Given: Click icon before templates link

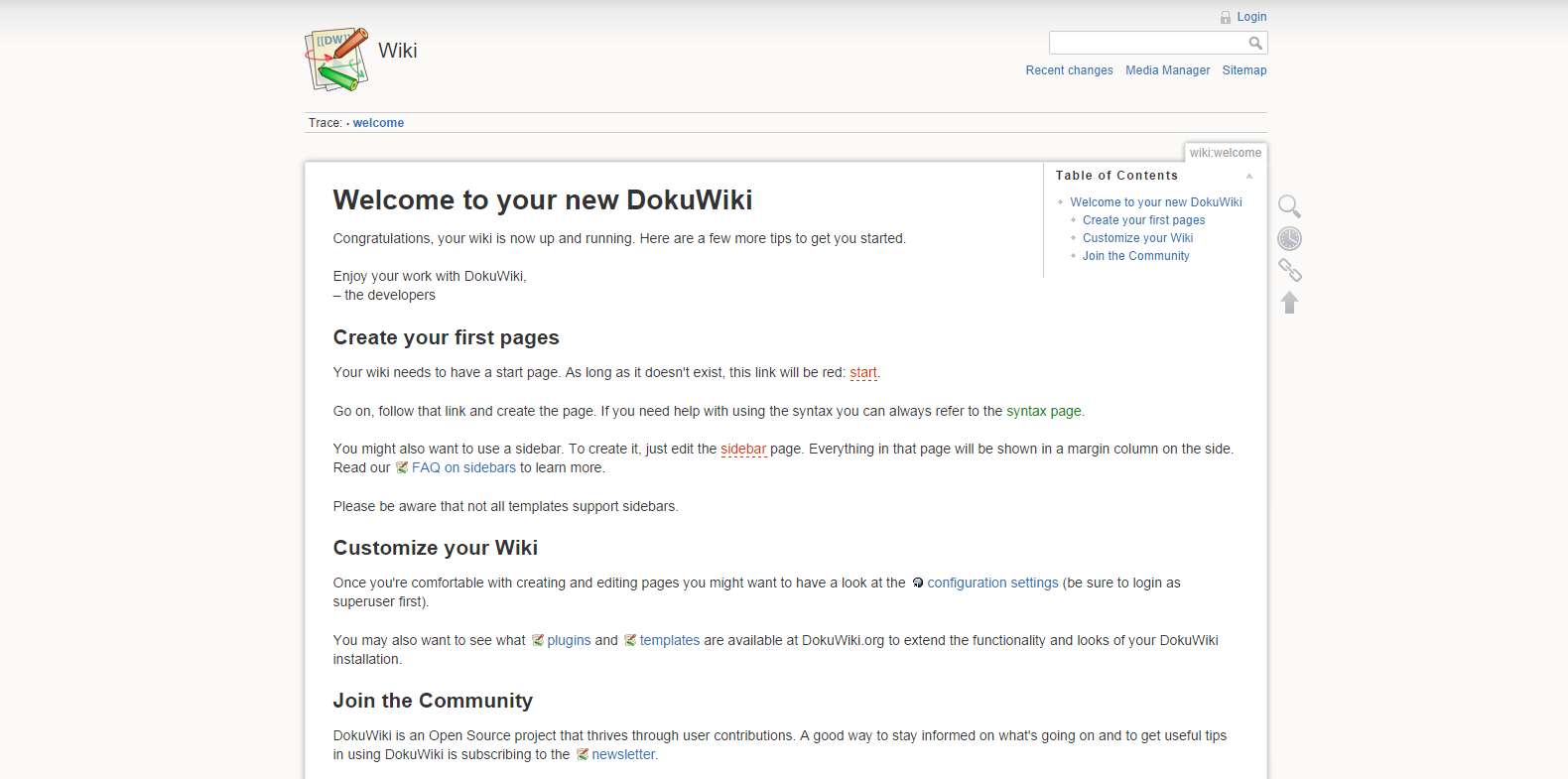Looking at the screenshot, I should point(630,640).
